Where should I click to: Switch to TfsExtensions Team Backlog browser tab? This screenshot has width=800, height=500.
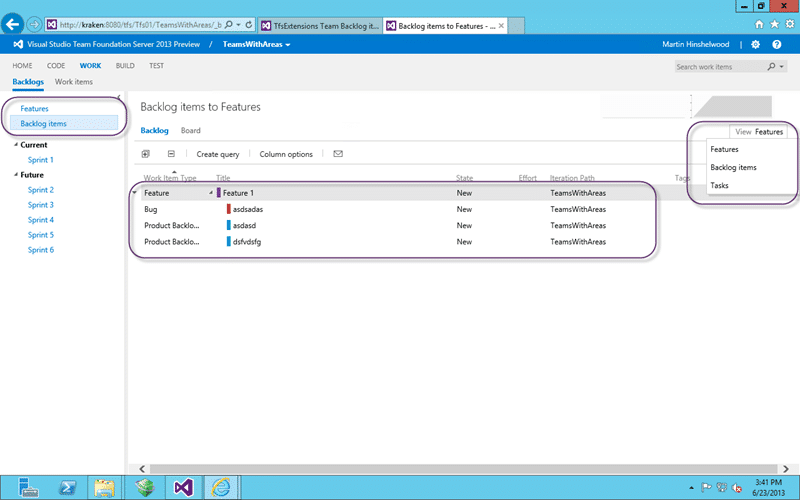(x=320, y=26)
